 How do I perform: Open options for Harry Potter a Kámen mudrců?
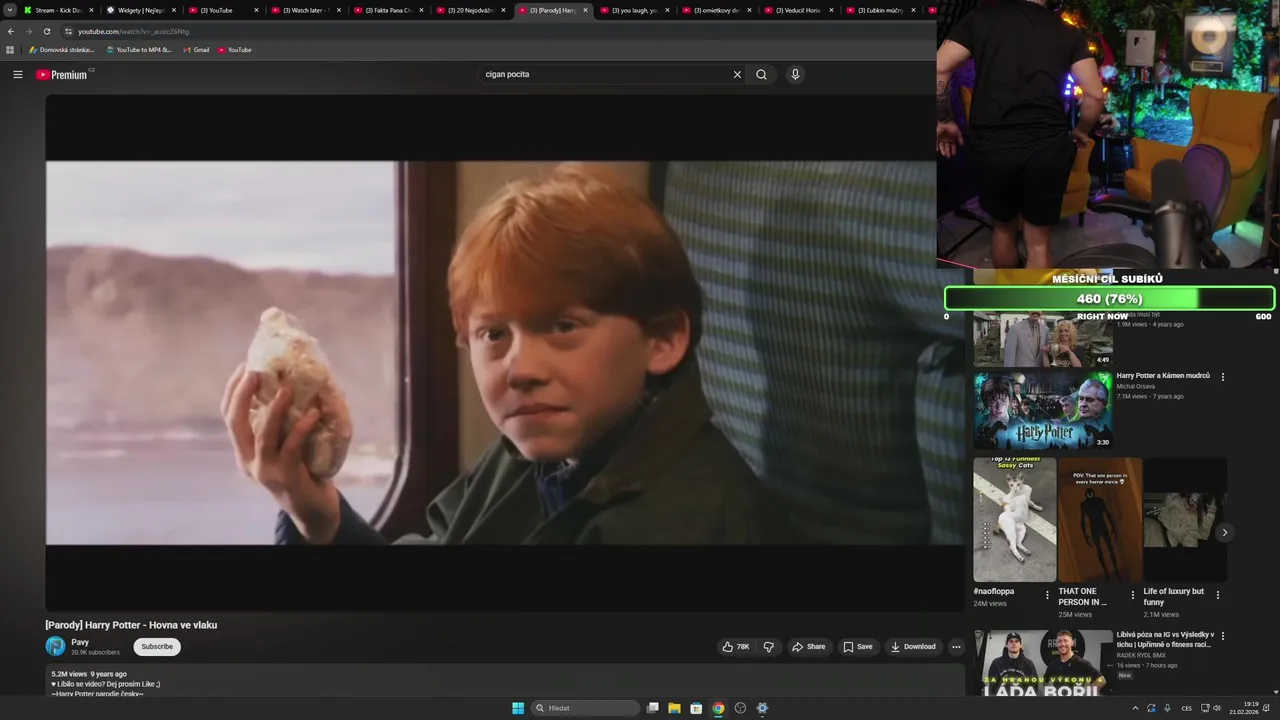[x=1222, y=377]
